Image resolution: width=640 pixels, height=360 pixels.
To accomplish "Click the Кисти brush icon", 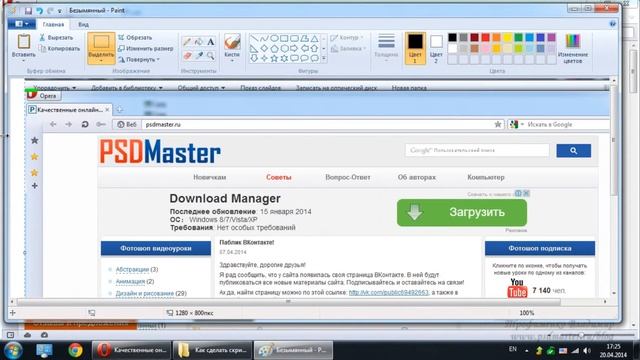I will pyautogui.click(x=232, y=42).
